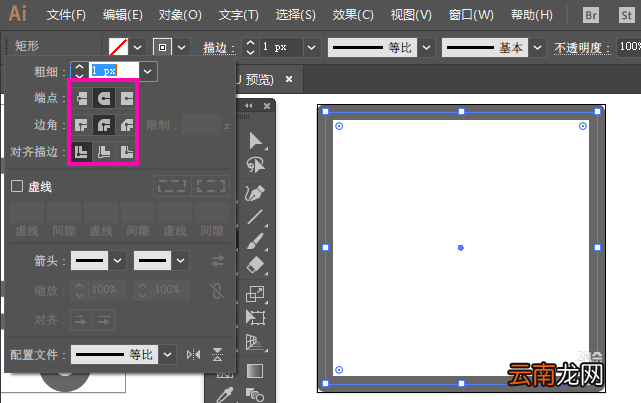Open the 文字(T) menu

239,15
